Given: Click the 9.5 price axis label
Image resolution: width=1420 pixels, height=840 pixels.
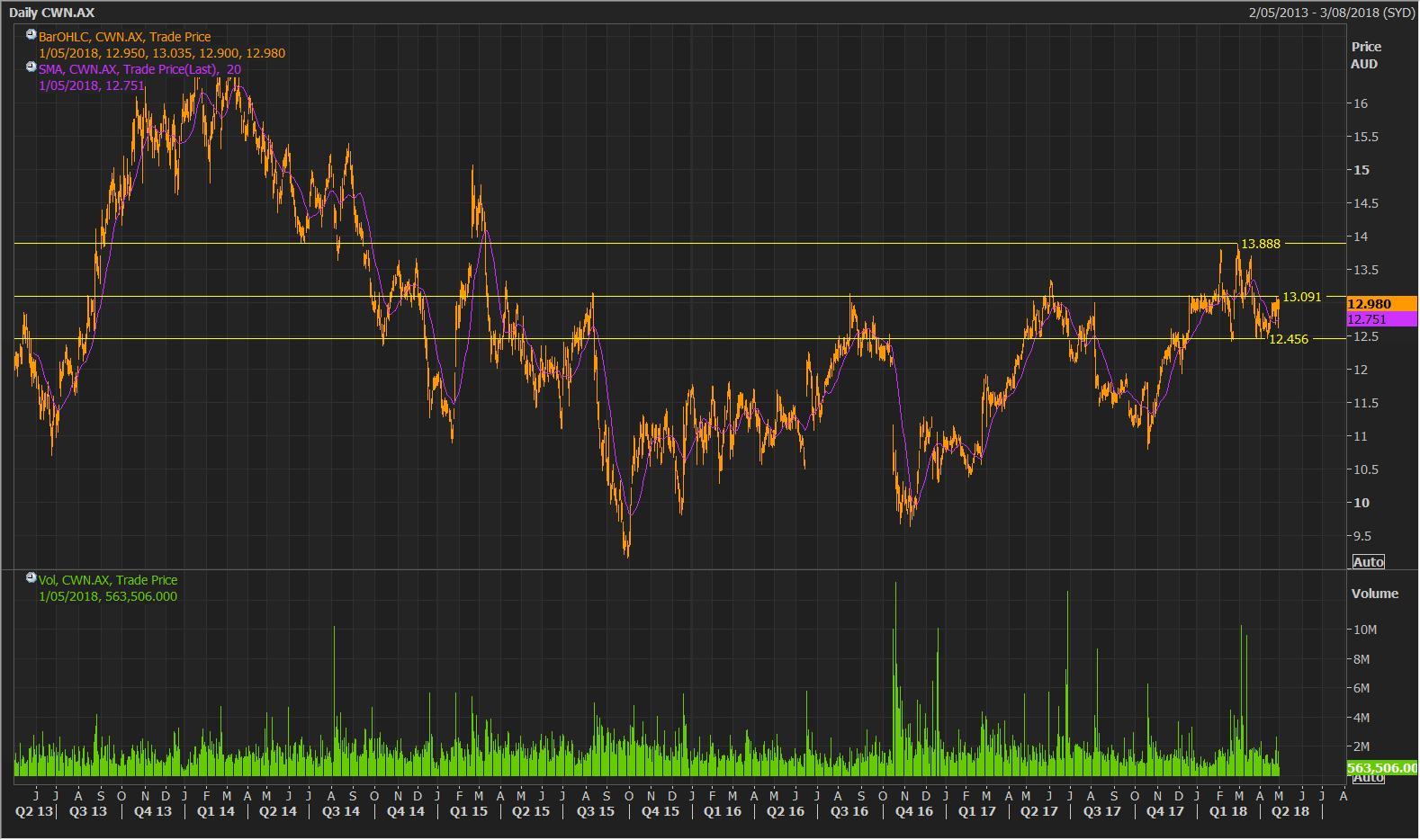Looking at the screenshot, I should 1362,536.
